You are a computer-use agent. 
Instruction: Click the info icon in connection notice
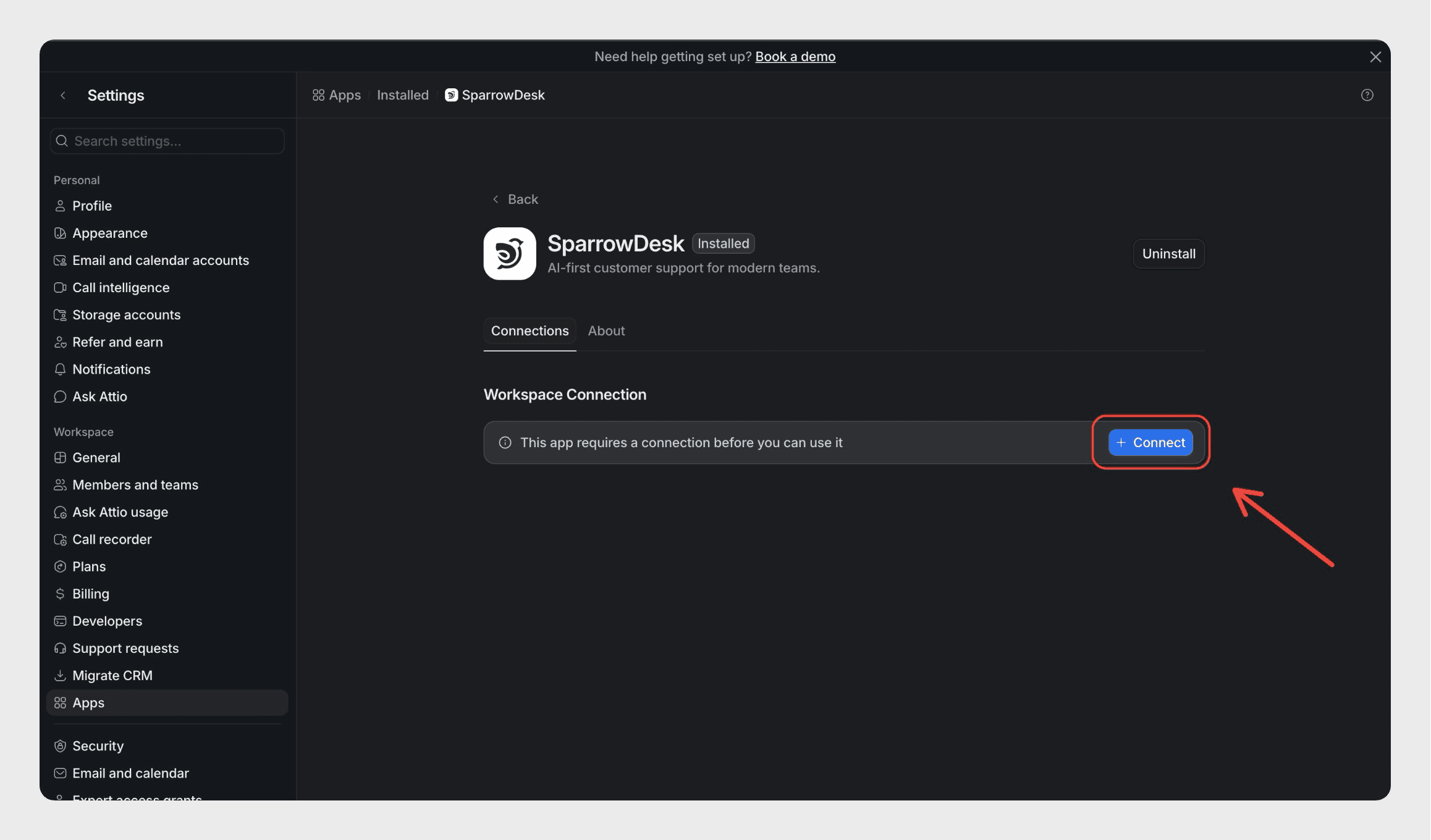point(505,443)
